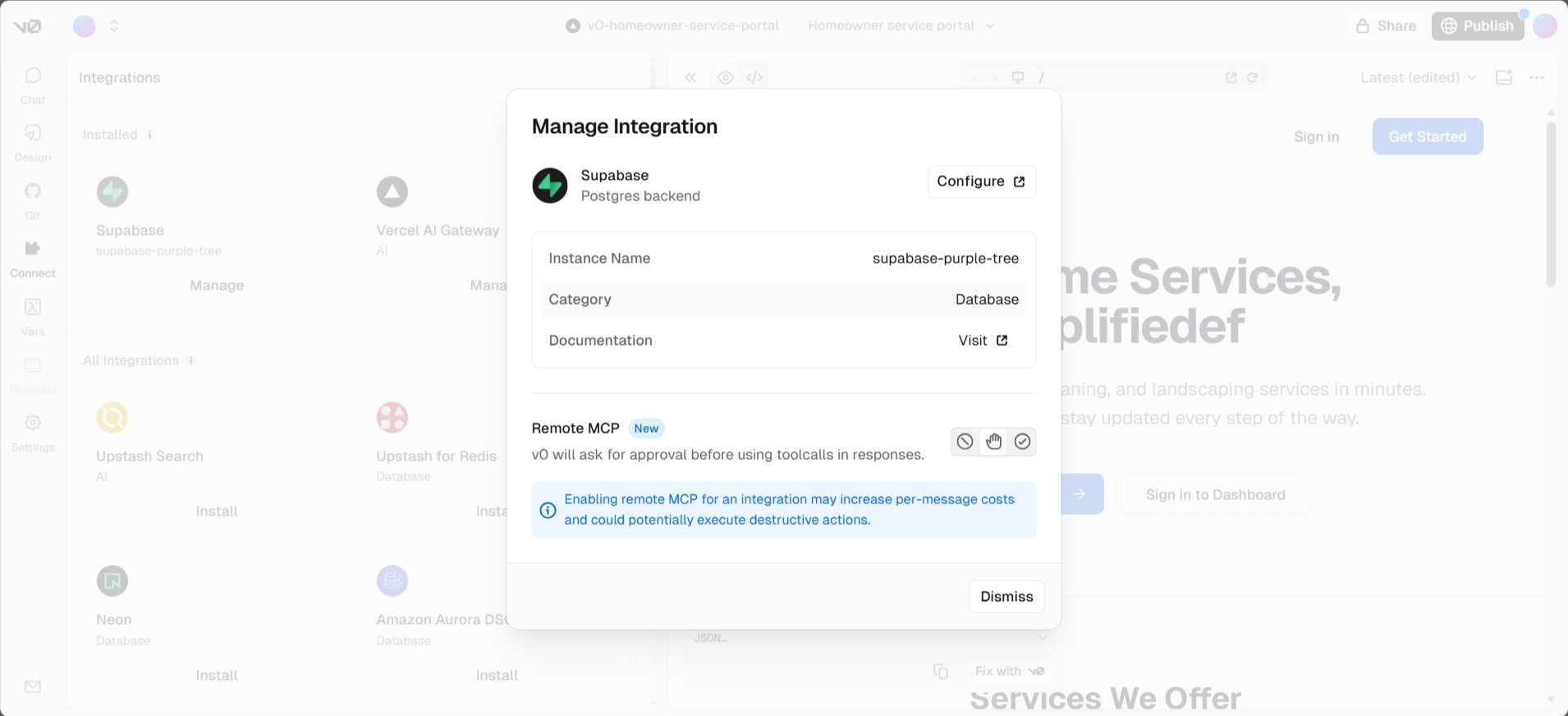The image size is (1568, 716).
Task: Click the Configure button for Supabase
Action: pos(982,181)
